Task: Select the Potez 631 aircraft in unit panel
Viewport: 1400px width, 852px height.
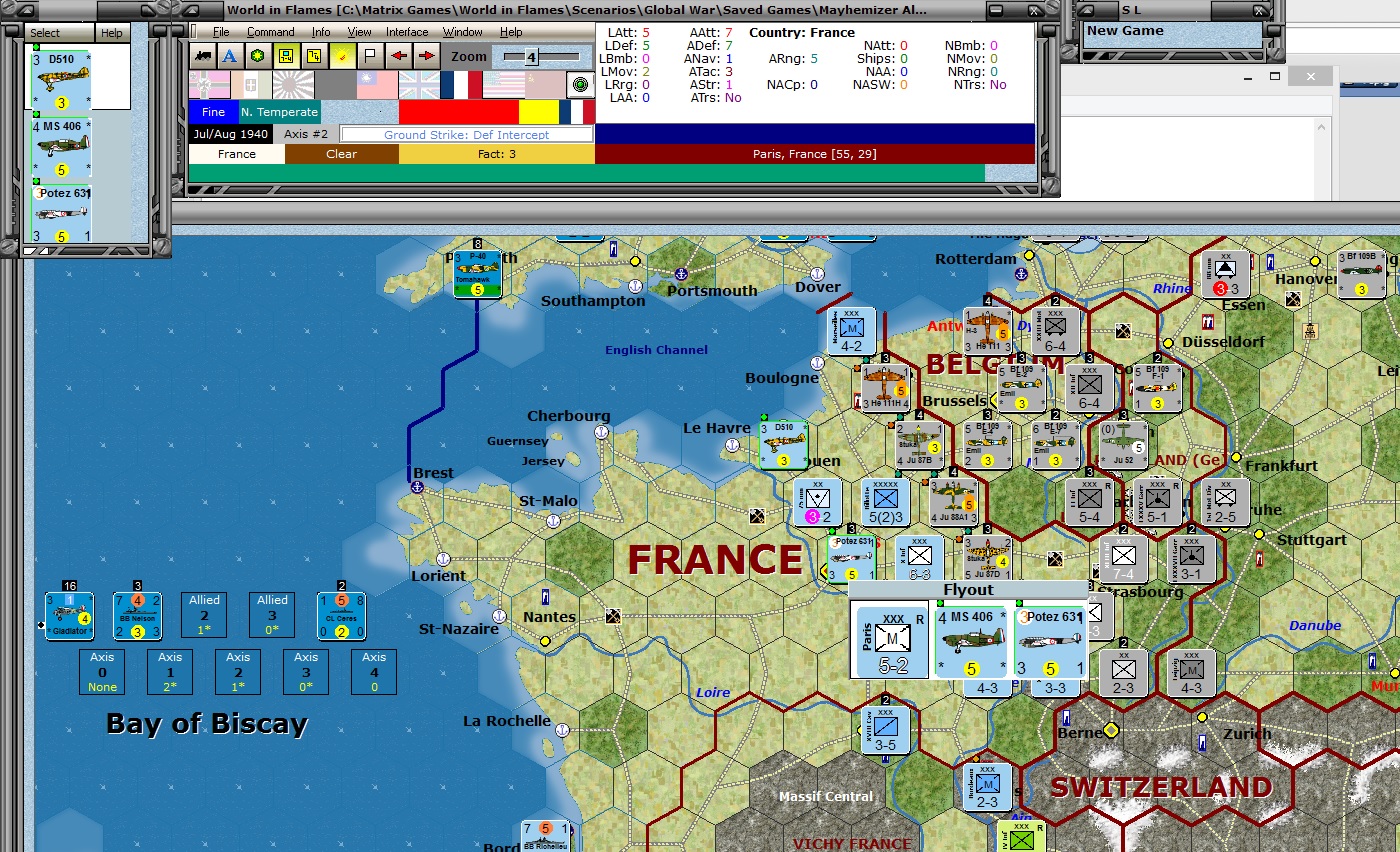Action: pyautogui.click(x=61, y=214)
